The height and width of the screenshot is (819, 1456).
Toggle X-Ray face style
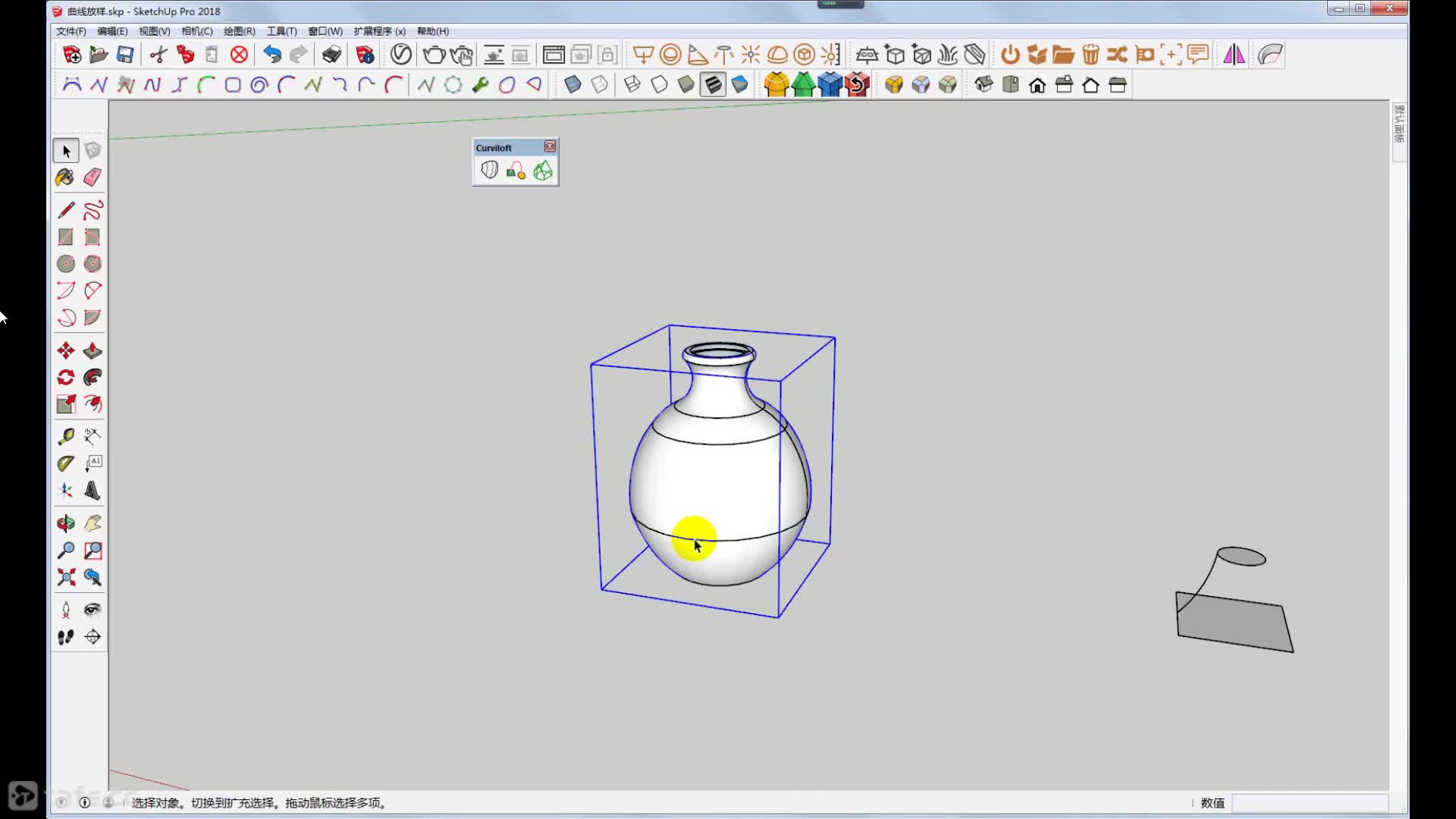pos(573,85)
